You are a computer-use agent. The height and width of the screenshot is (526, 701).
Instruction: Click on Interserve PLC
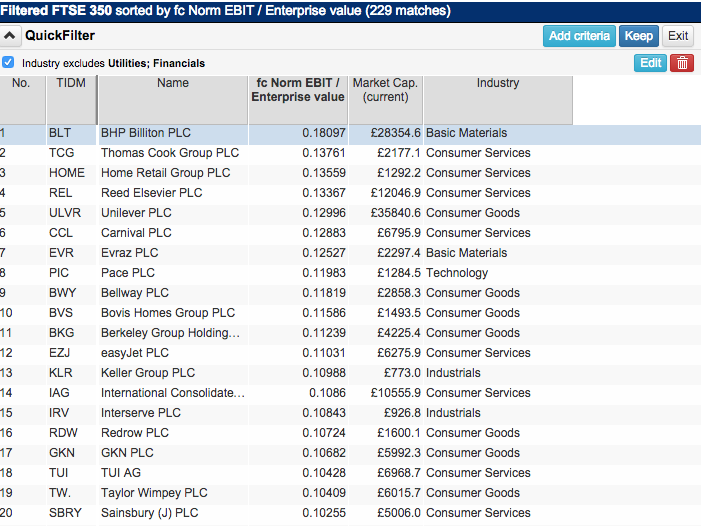[x=141, y=413]
